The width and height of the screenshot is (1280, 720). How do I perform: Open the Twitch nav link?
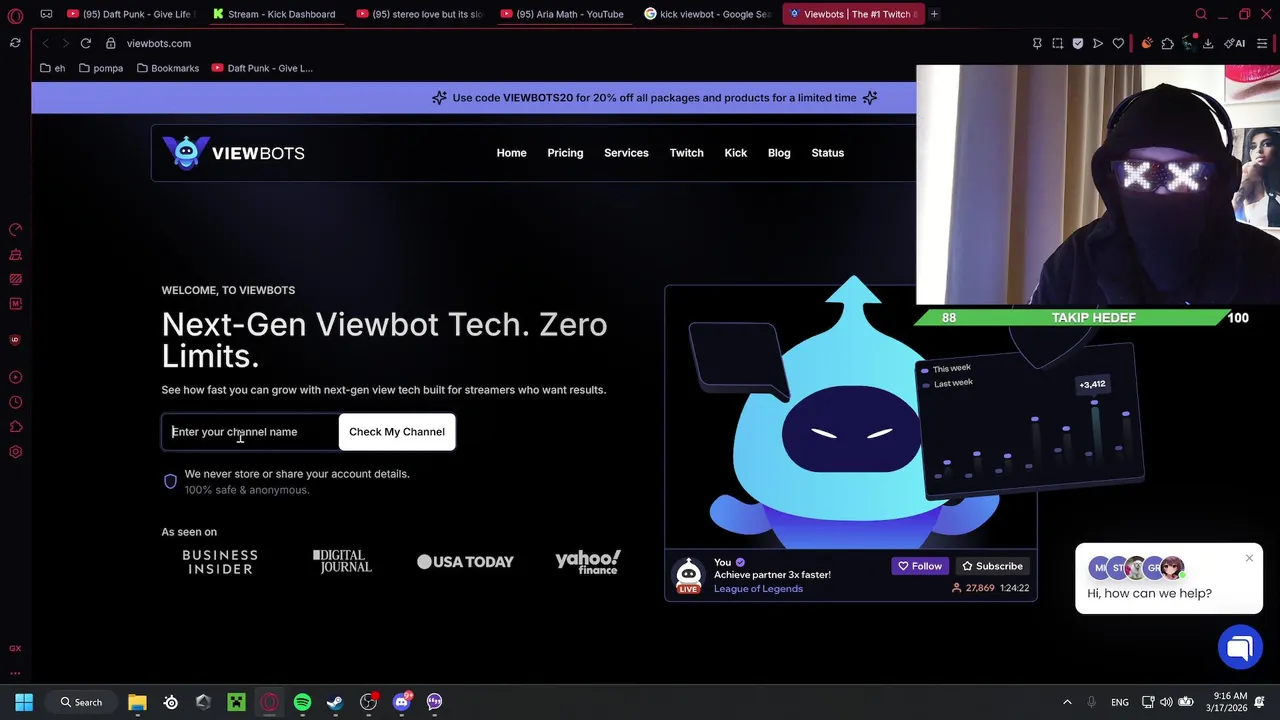(686, 153)
